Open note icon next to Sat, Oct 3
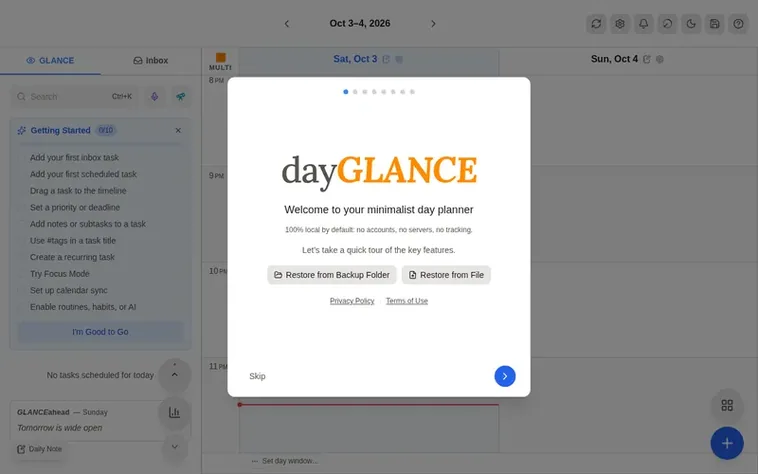The image size is (758, 474). point(386,59)
